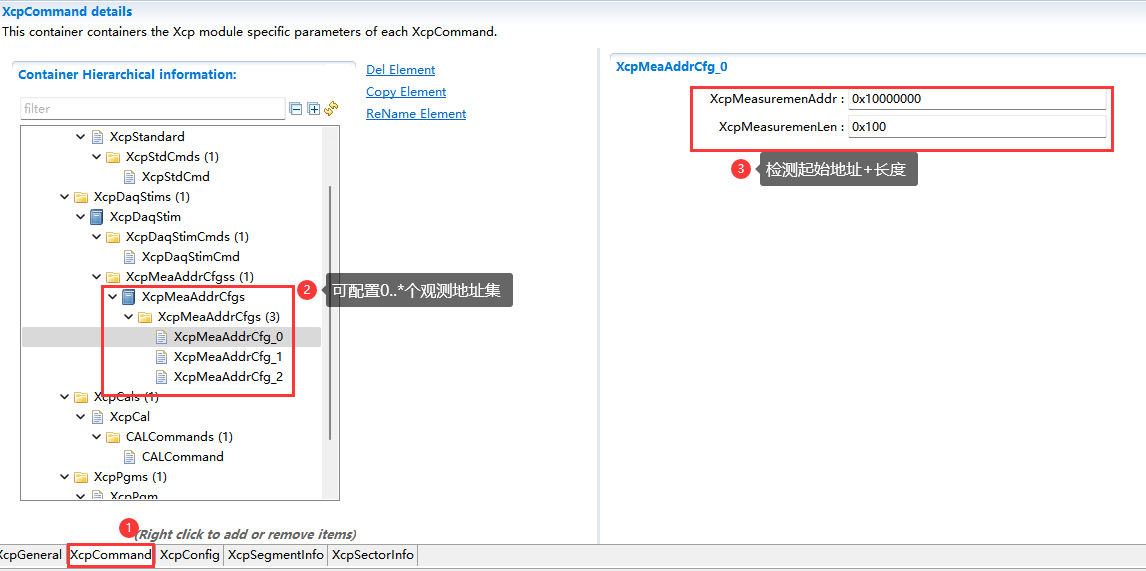The width and height of the screenshot is (1146, 571).
Task: Click the Del Element link
Action: [x=400, y=70]
